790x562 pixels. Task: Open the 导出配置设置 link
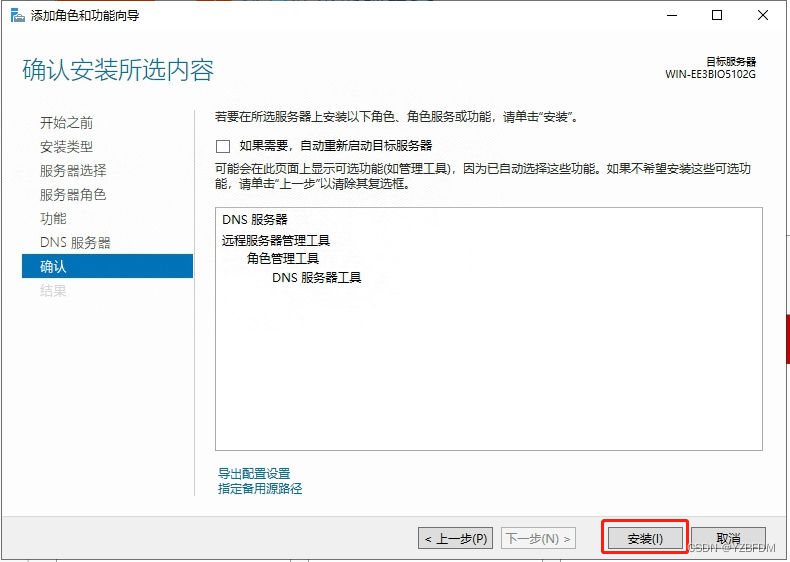254,473
